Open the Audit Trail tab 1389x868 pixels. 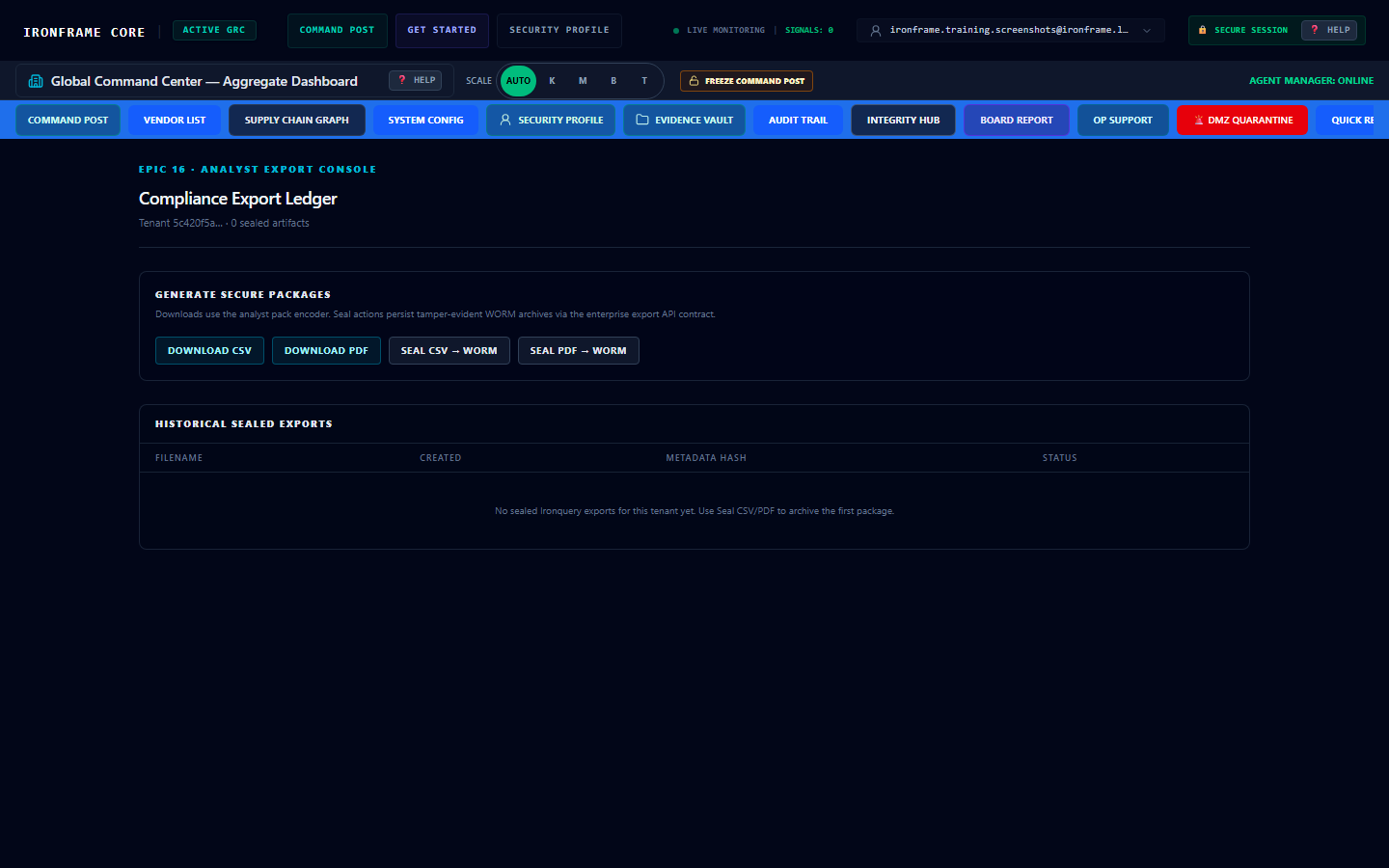(798, 120)
